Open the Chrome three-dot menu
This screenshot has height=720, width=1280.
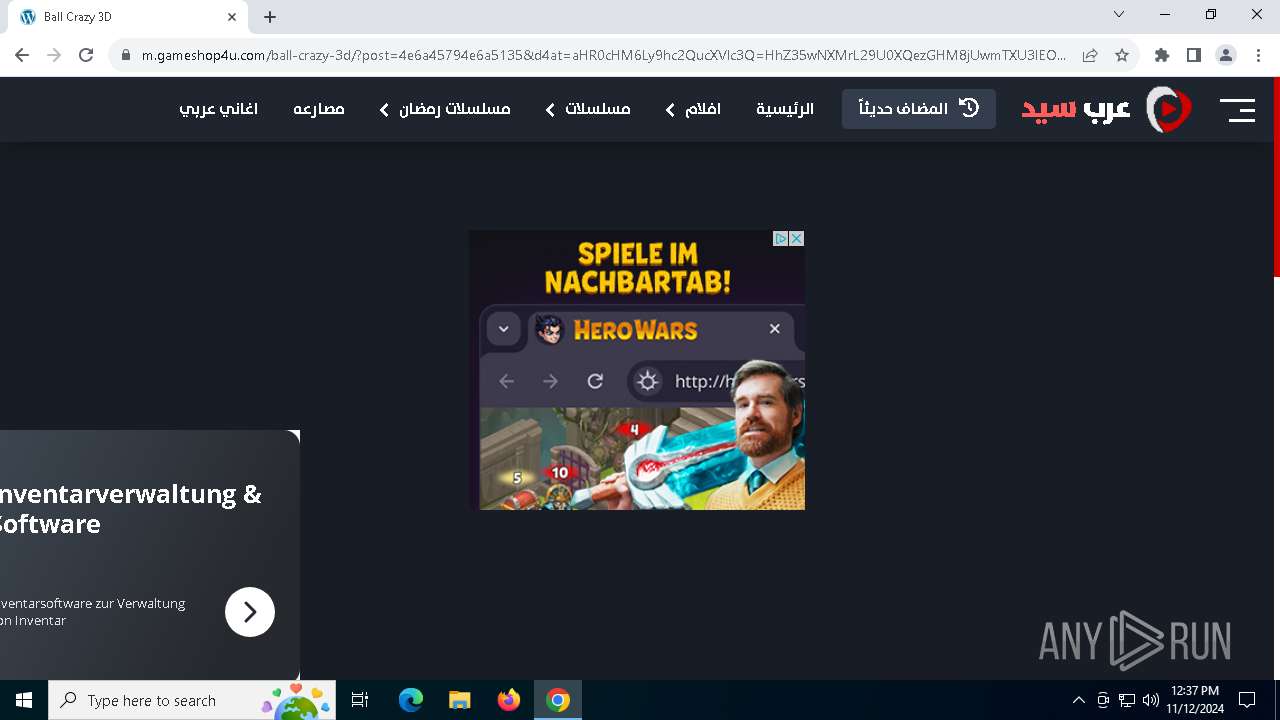point(1258,55)
